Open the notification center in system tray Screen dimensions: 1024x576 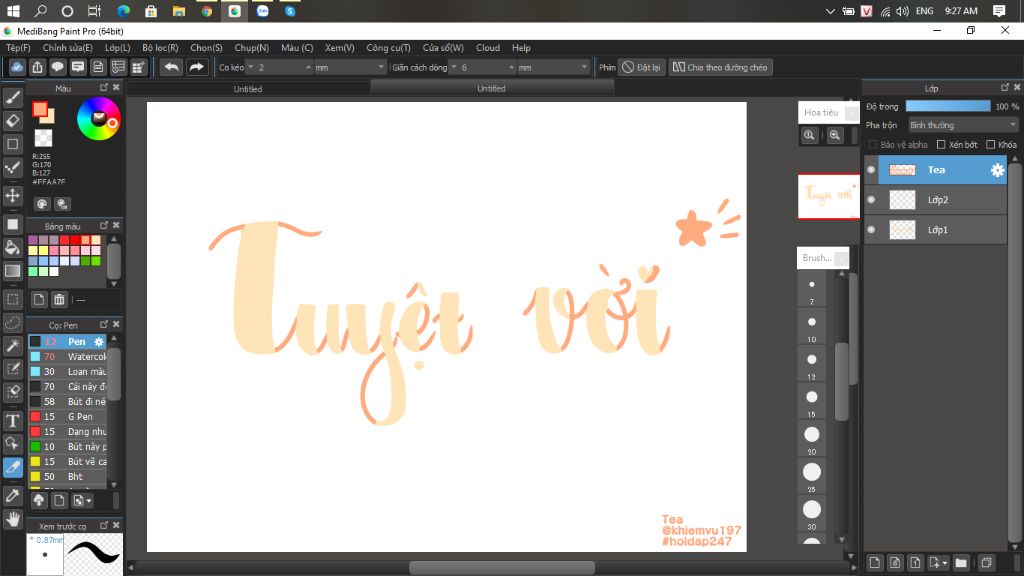tap(999, 11)
